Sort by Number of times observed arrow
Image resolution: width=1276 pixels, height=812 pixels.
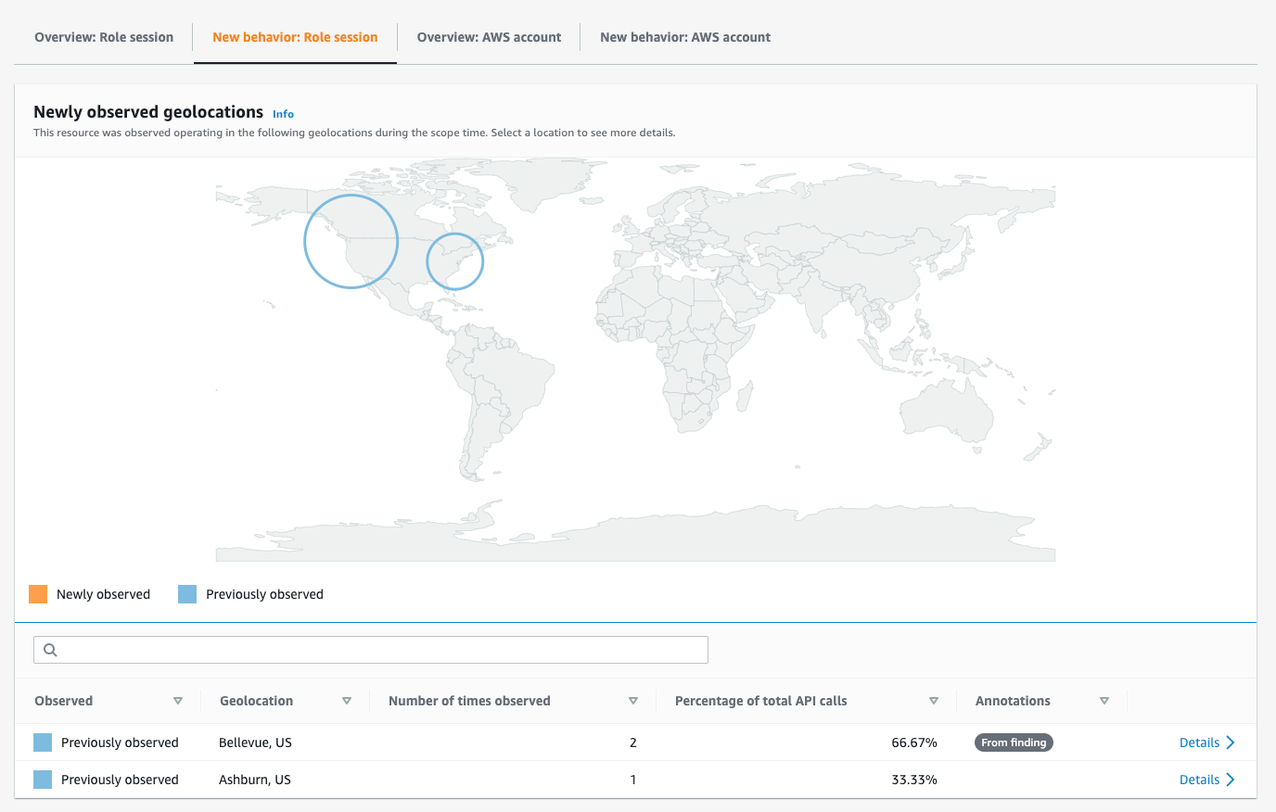coord(633,701)
